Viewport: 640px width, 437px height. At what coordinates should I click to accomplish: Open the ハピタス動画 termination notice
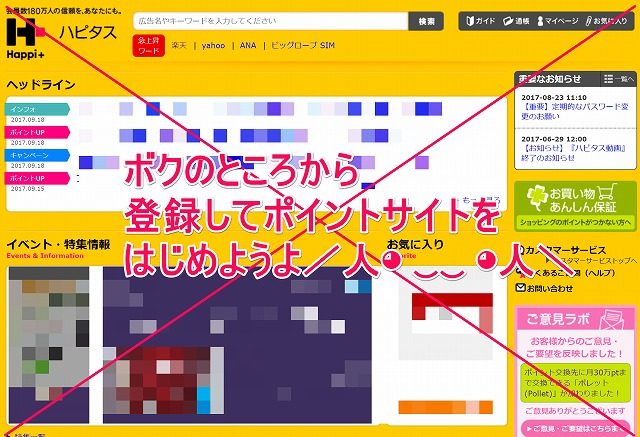(573, 153)
